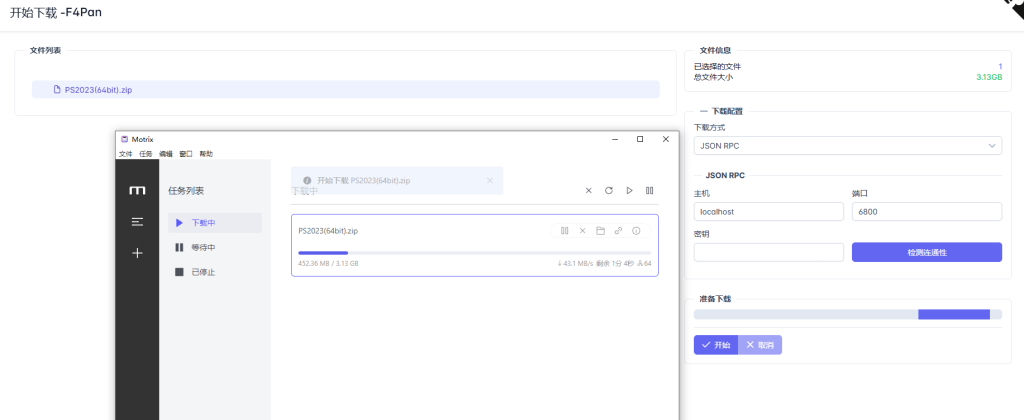Dismiss the 开始下载 notification toast

click(490, 180)
